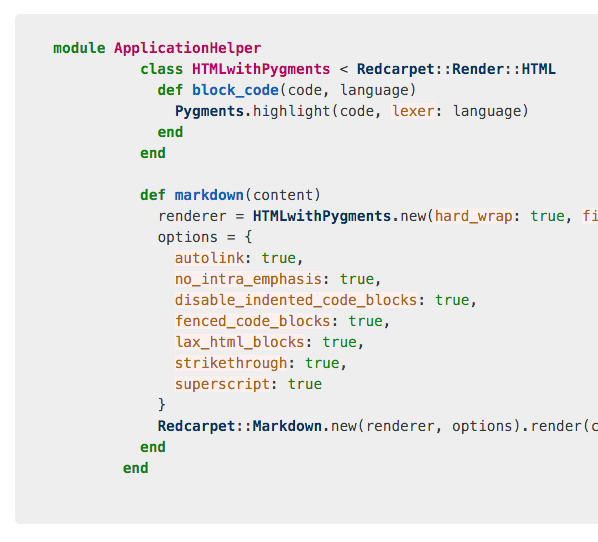Click 'Redcarpet::Render::HTML' superclass text
Screen dimensions: 598x542
(x=456, y=69)
